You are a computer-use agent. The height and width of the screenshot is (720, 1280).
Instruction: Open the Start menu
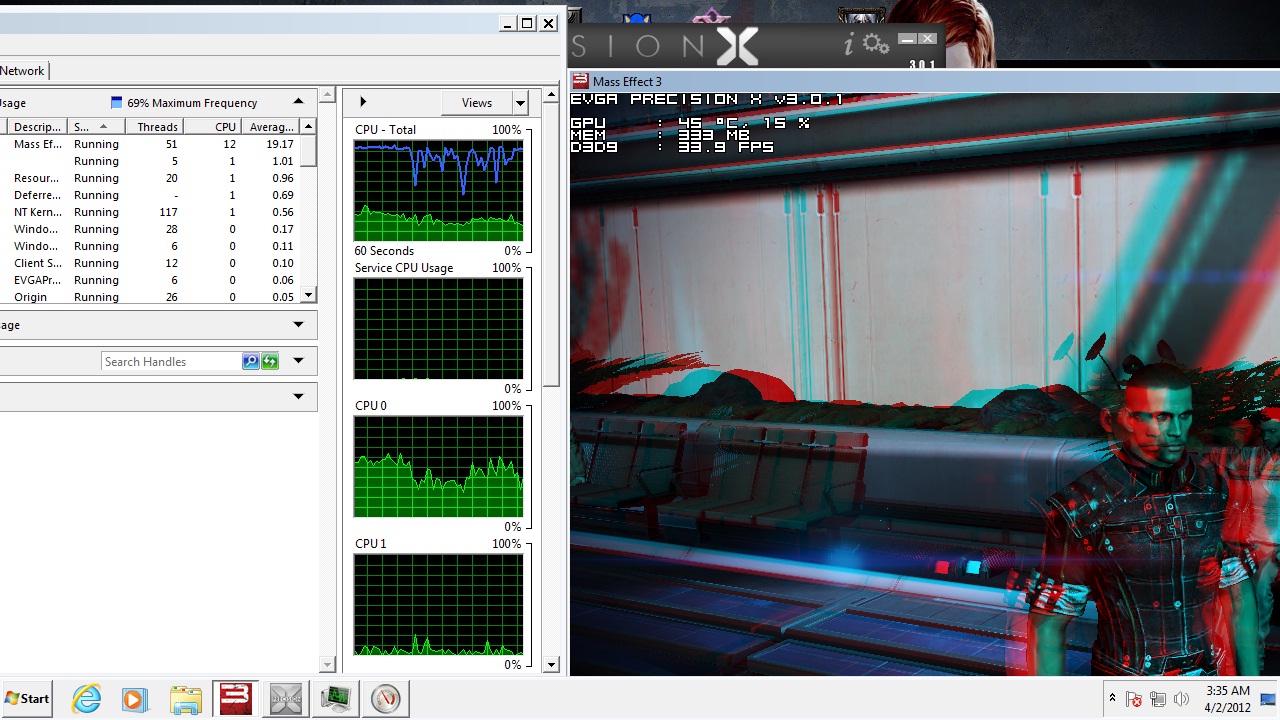click(28, 699)
